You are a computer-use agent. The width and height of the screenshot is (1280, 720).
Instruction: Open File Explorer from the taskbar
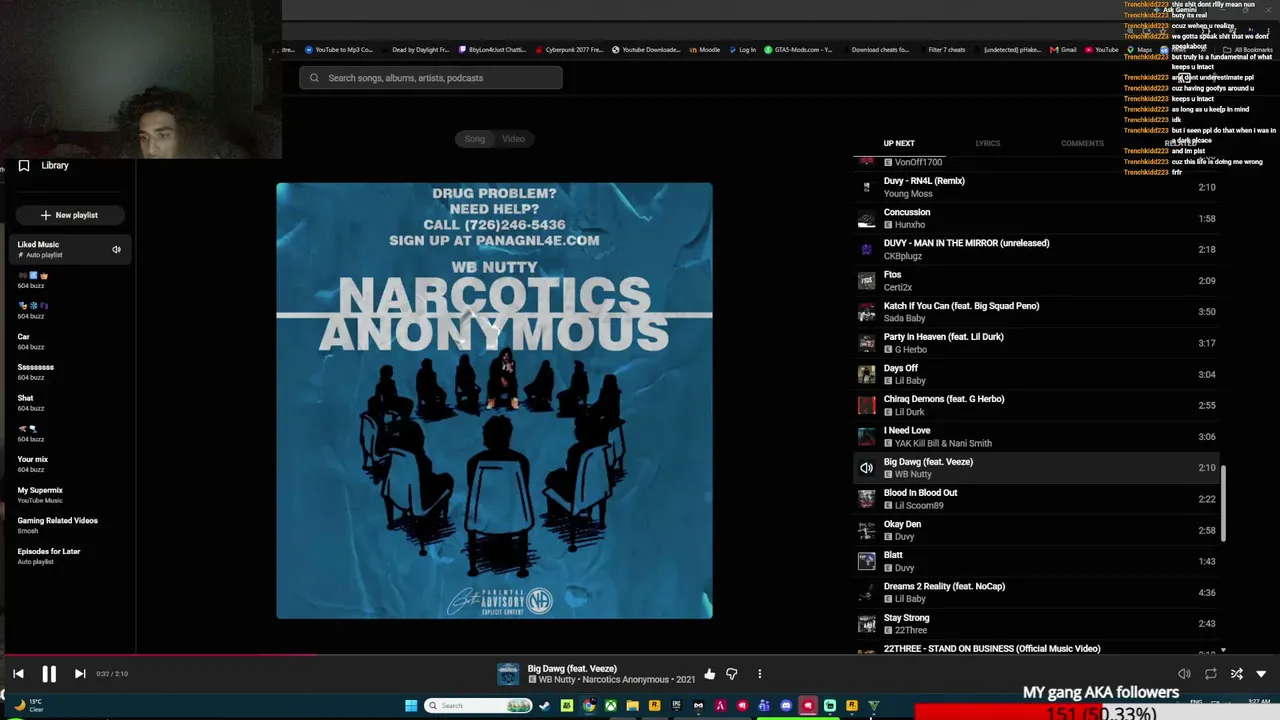coord(632,706)
